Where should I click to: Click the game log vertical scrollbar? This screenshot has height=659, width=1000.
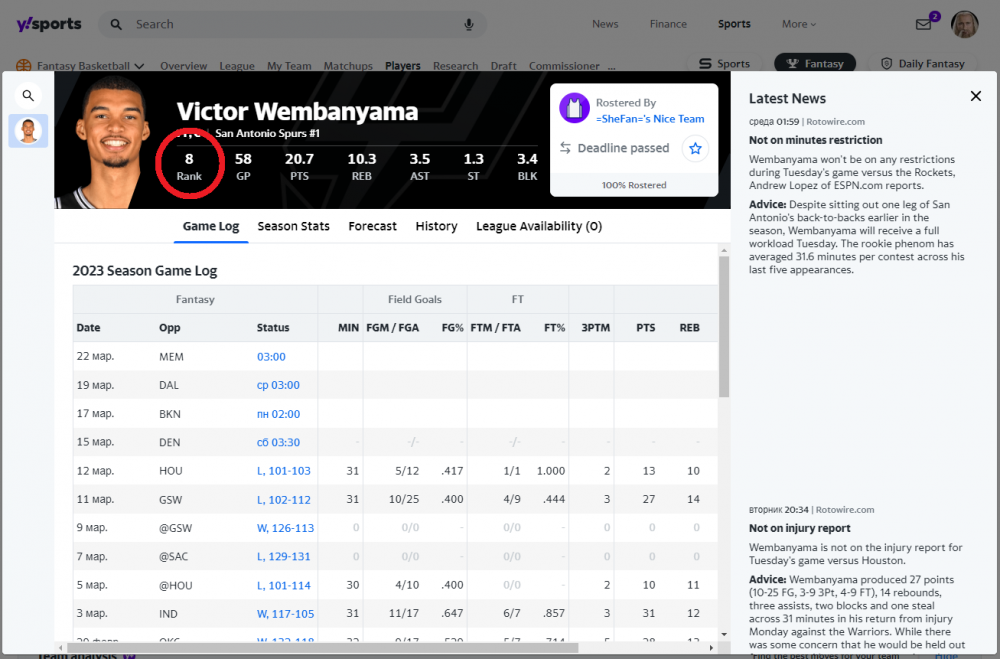click(x=724, y=330)
